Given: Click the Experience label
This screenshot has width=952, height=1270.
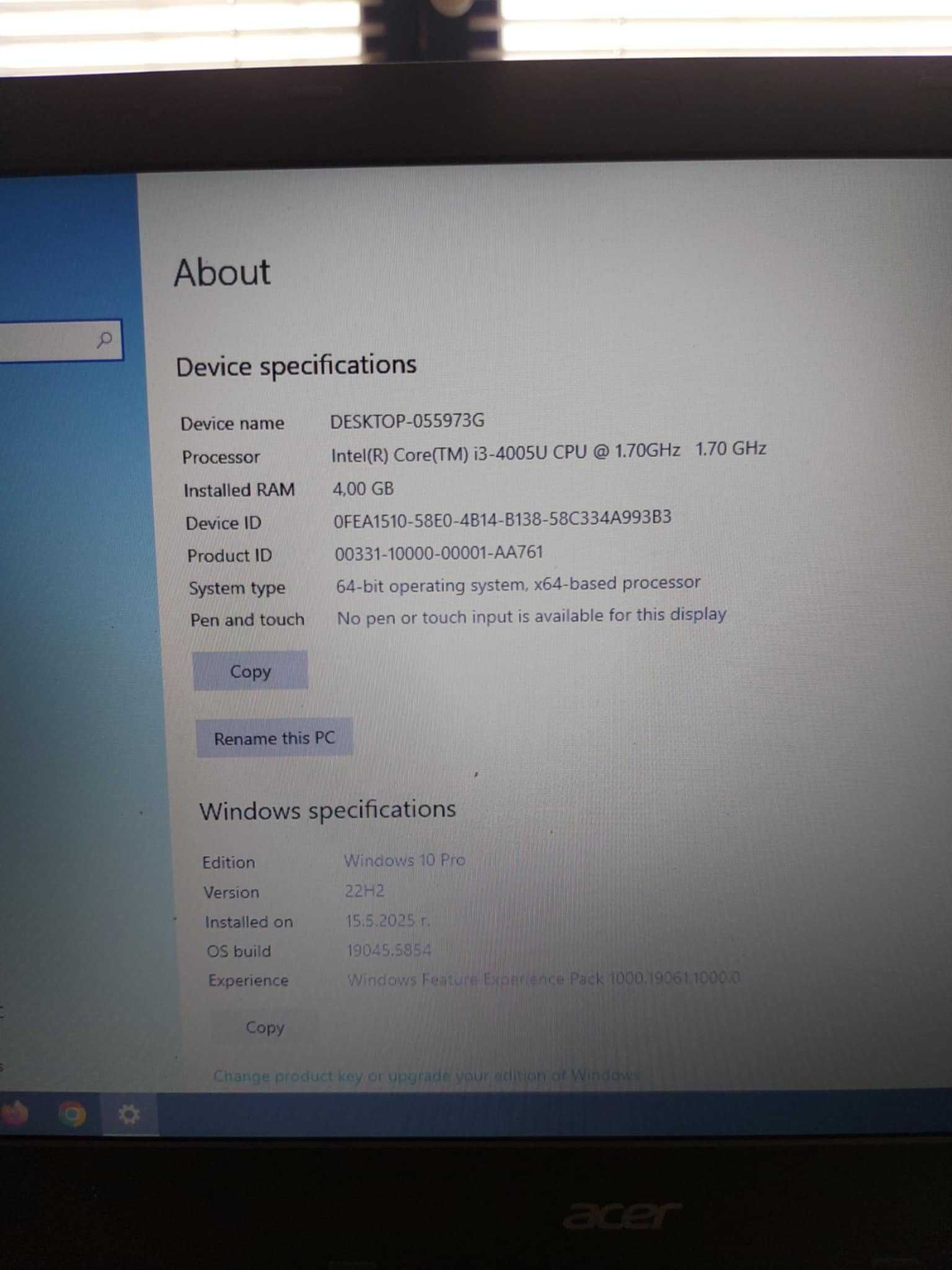Looking at the screenshot, I should tap(248, 980).
